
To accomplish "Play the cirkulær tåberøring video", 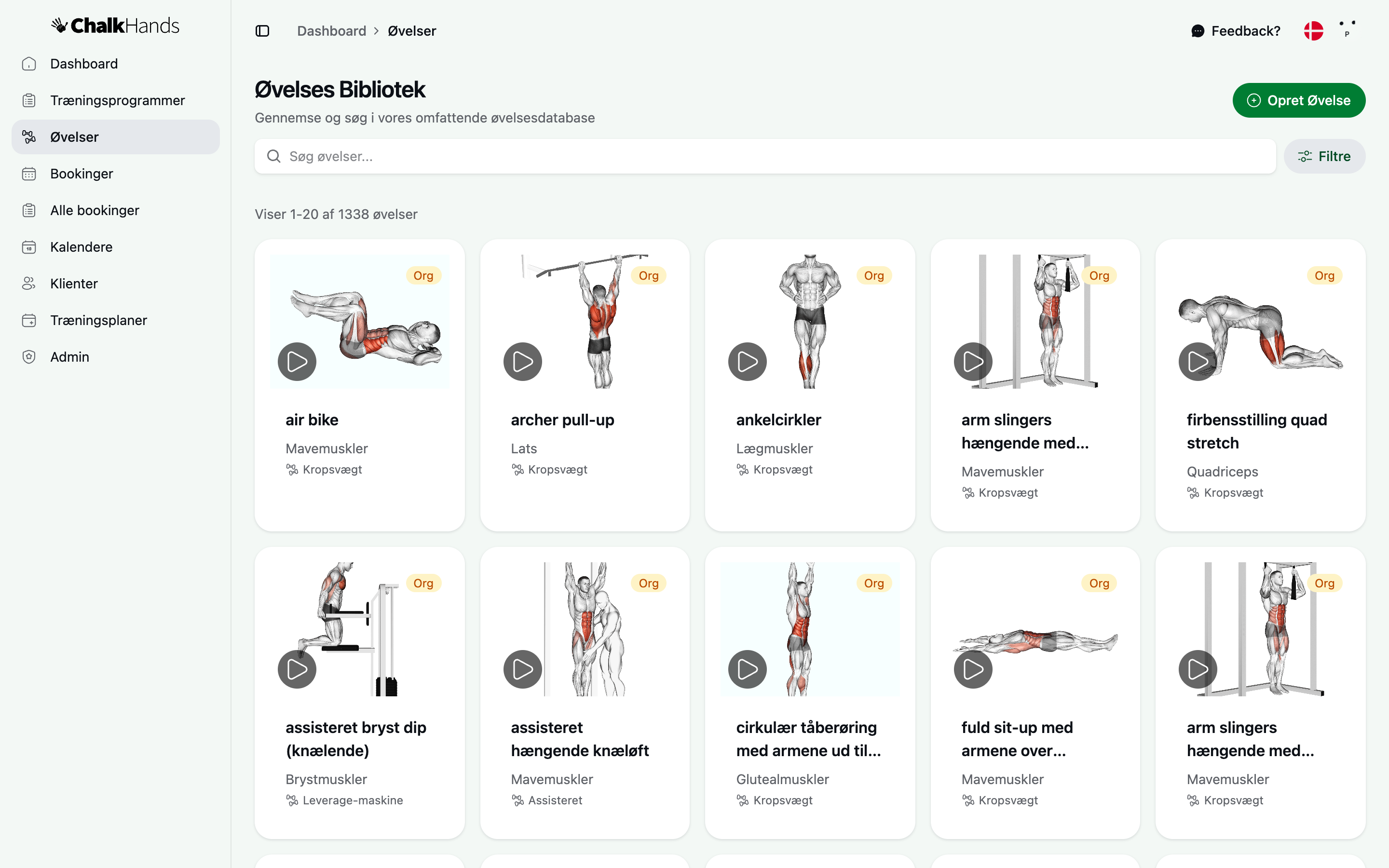I will pos(747,669).
